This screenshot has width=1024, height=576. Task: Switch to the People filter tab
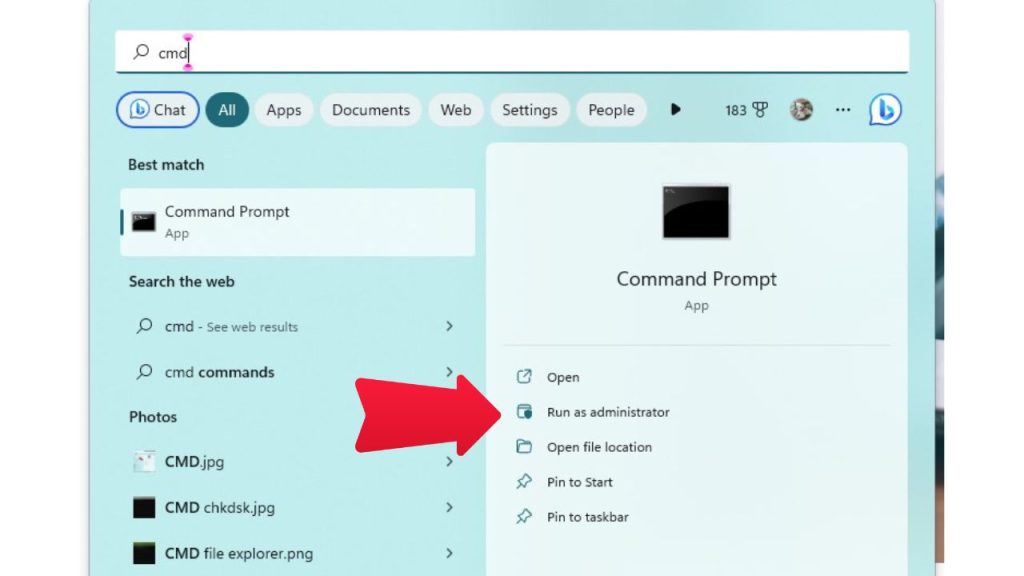coord(611,110)
